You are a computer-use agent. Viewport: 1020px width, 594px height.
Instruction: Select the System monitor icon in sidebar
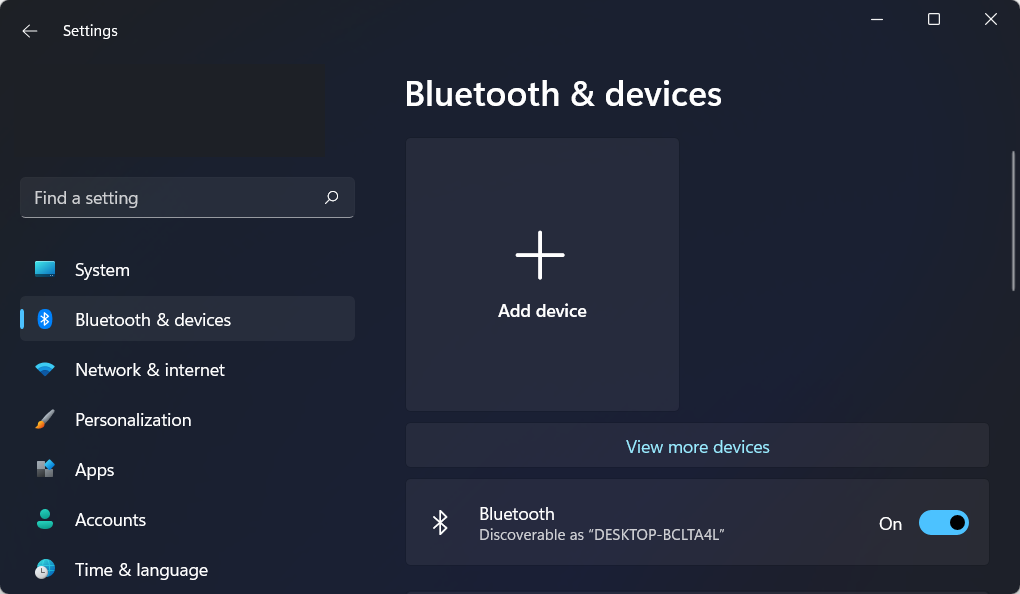45,269
